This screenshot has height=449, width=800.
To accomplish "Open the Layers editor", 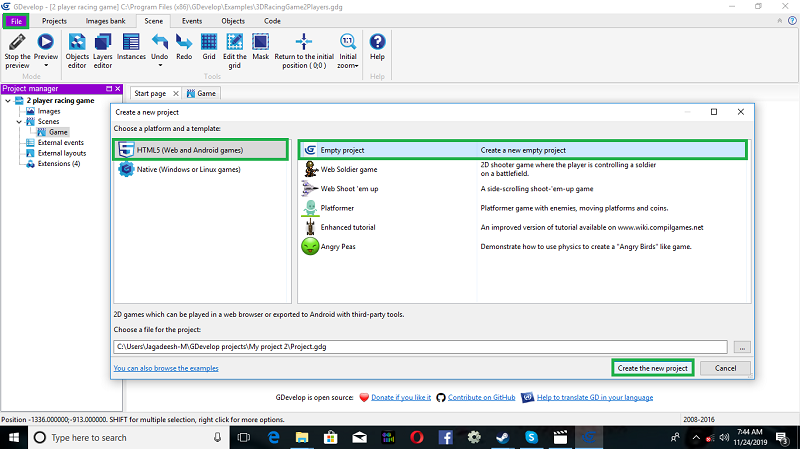I will [103, 51].
